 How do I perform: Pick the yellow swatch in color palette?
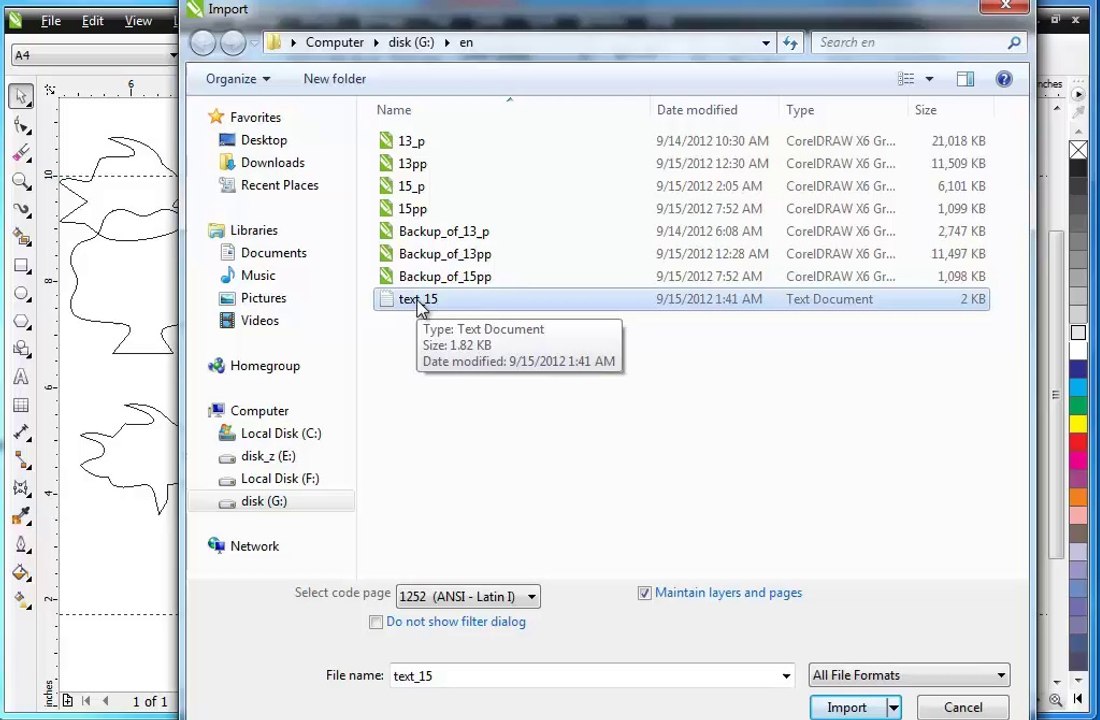click(x=1078, y=425)
